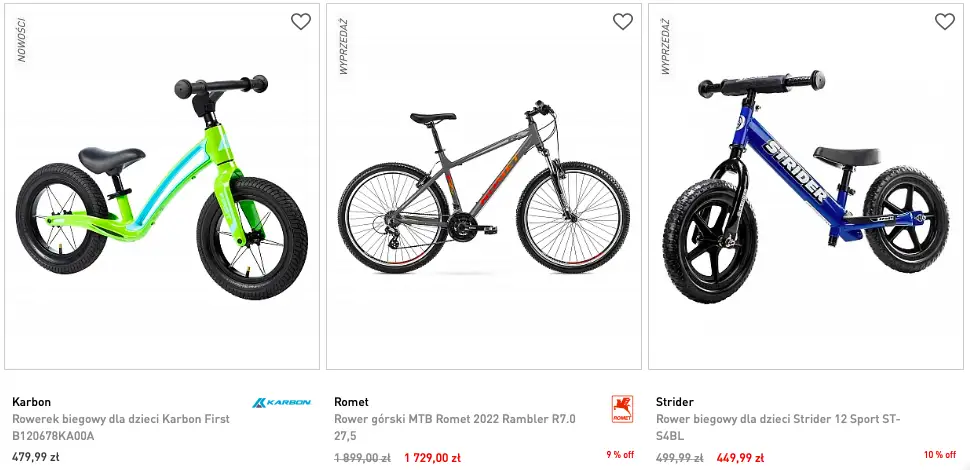Image resolution: width=970 pixels, height=470 pixels.
Task: Click the 10 % off discount badge
Action: coord(940,455)
